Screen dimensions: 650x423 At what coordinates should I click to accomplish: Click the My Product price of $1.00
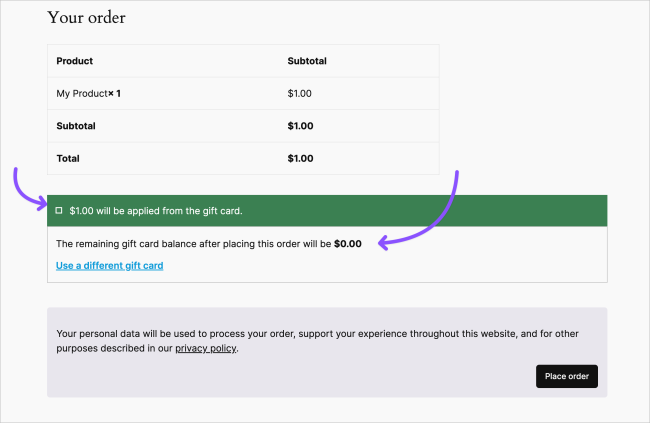tap(300, 94)
